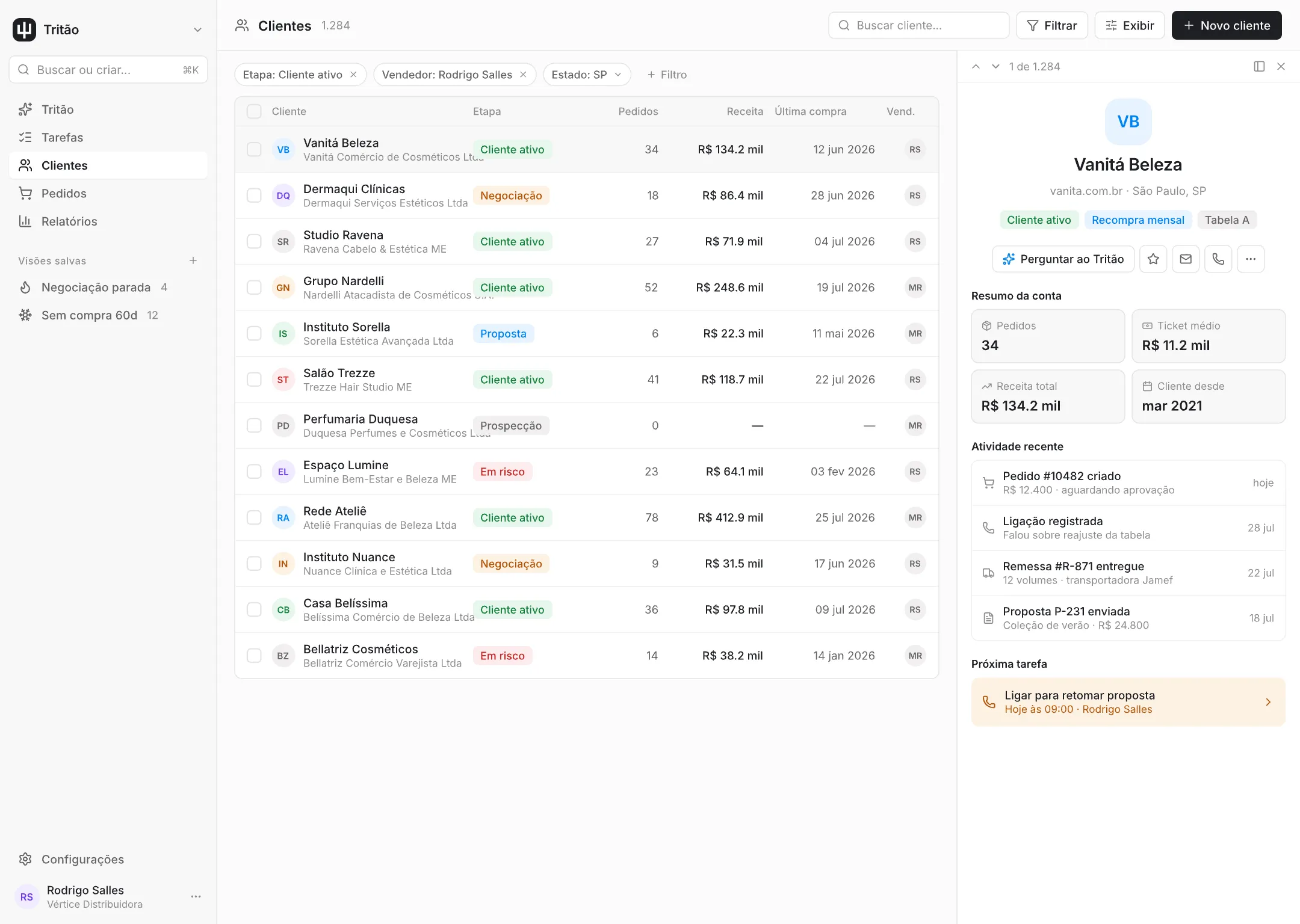Click the Novo cliente button
Screen dimensions: 1300x924
click(x=1227, y=25)
